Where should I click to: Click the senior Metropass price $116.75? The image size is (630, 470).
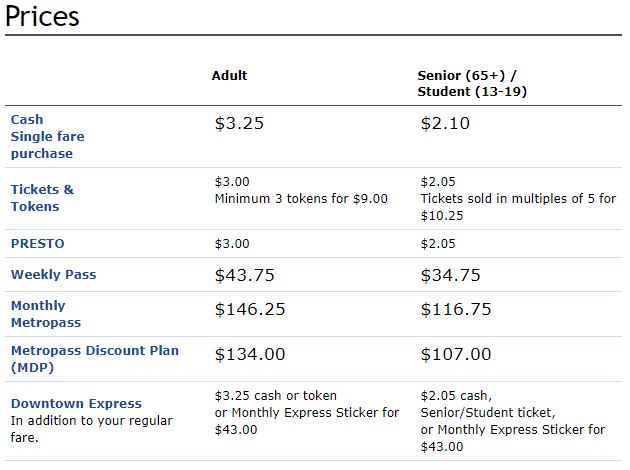pos(456,310)
